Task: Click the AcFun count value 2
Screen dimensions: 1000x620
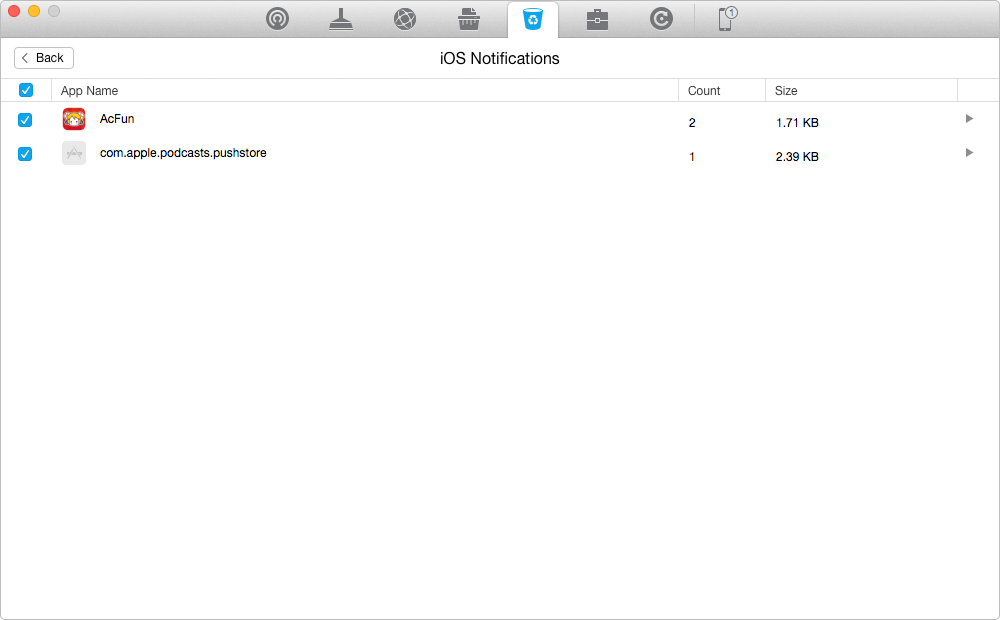Action: coord(692,122)
